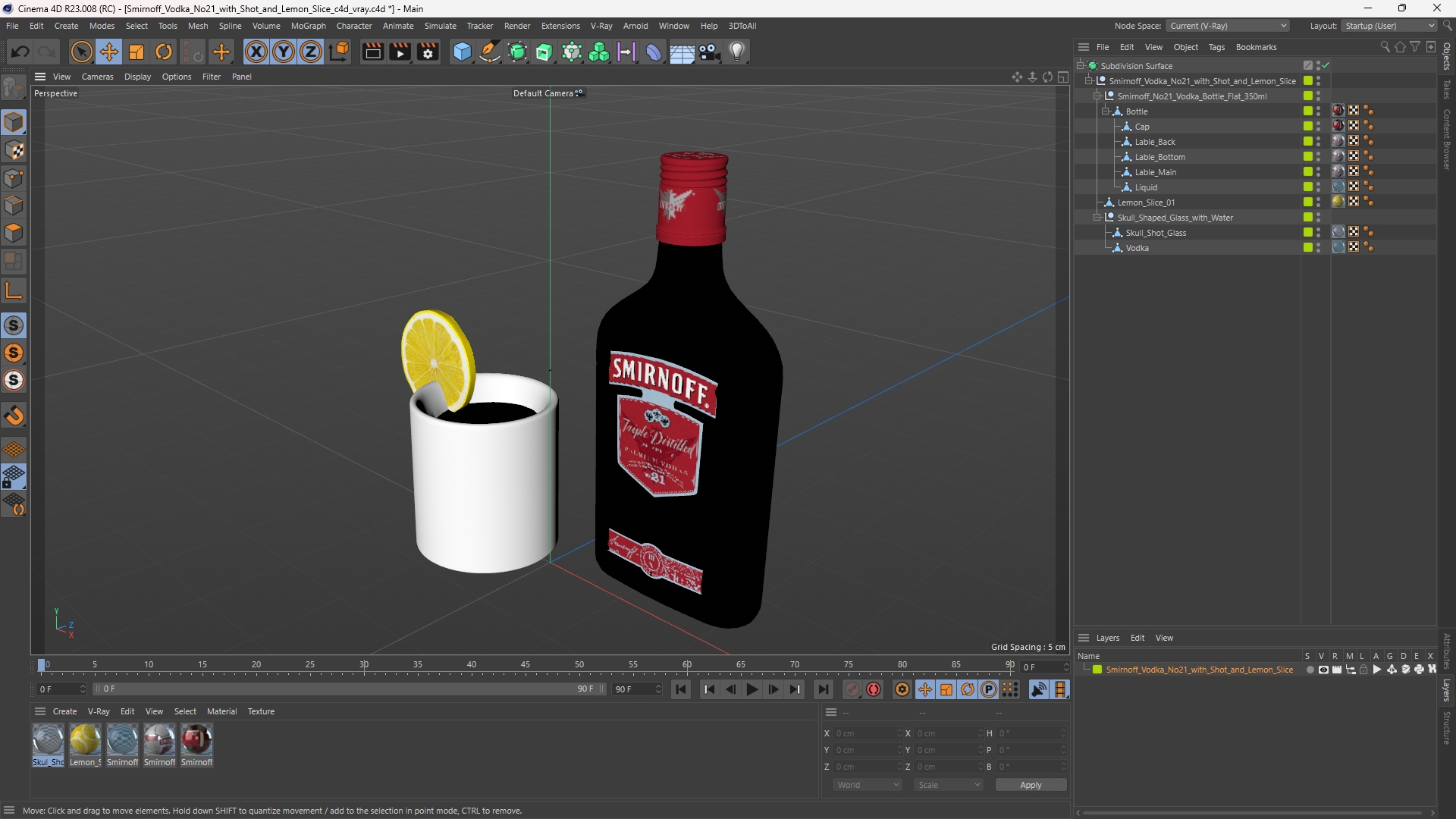Toggle X axis lock
1456x819 pixels.
[x=256, y=52]
